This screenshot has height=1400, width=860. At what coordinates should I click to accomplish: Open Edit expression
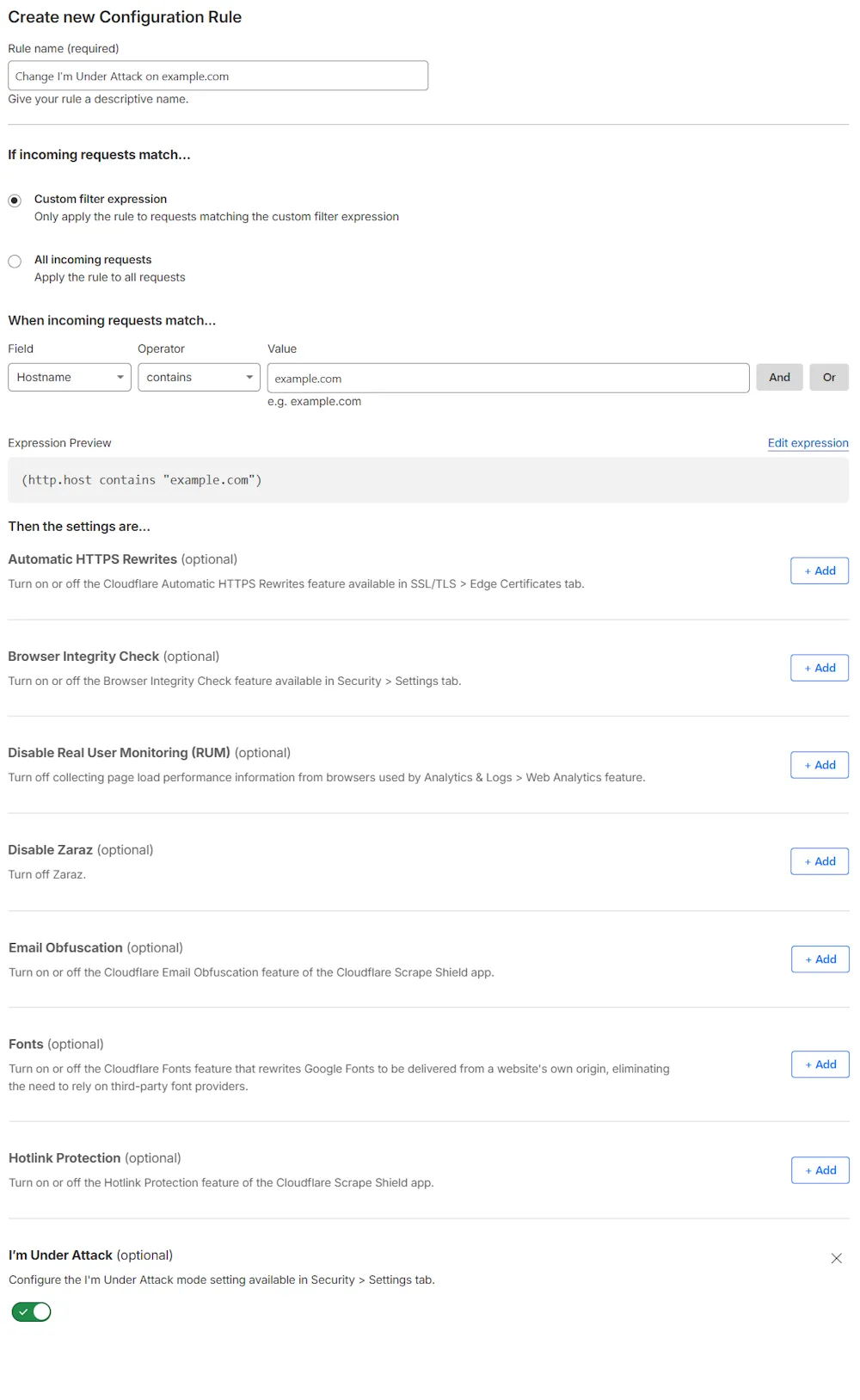807,442
